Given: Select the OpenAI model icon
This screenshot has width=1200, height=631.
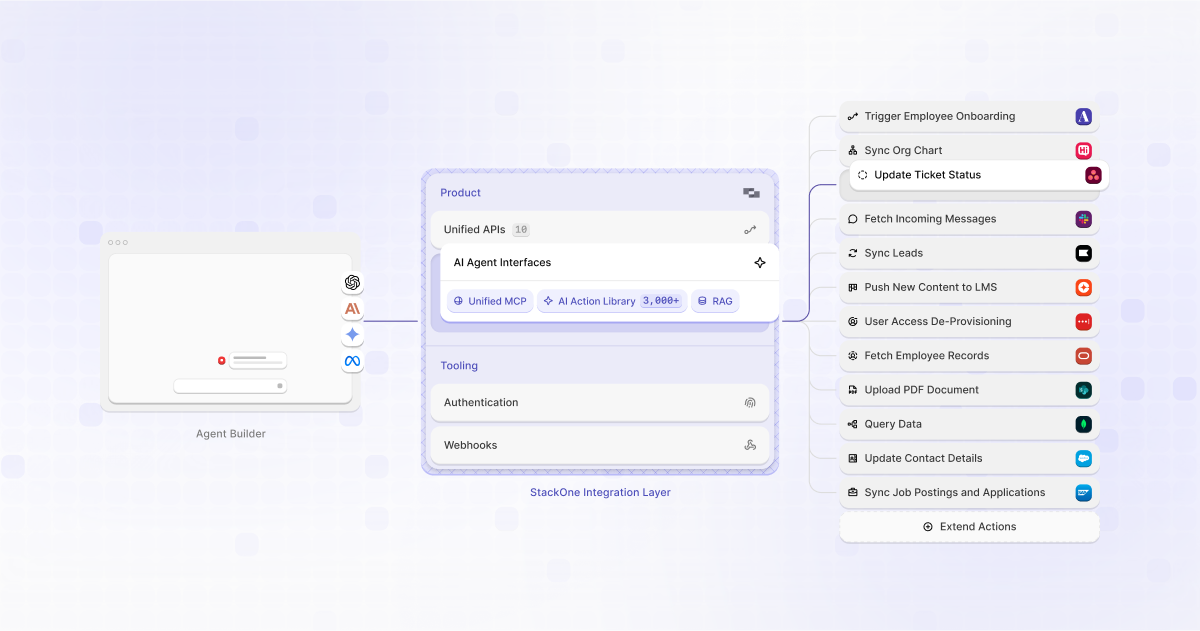Looking at the screenshot, I should click(x=352, y=283).
